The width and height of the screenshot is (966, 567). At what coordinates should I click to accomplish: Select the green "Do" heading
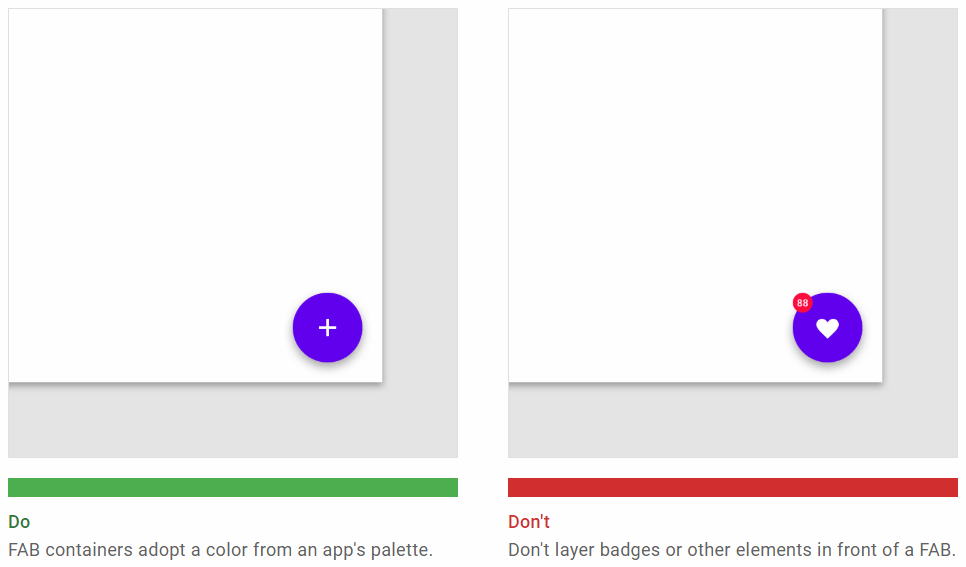click(19, 522)
